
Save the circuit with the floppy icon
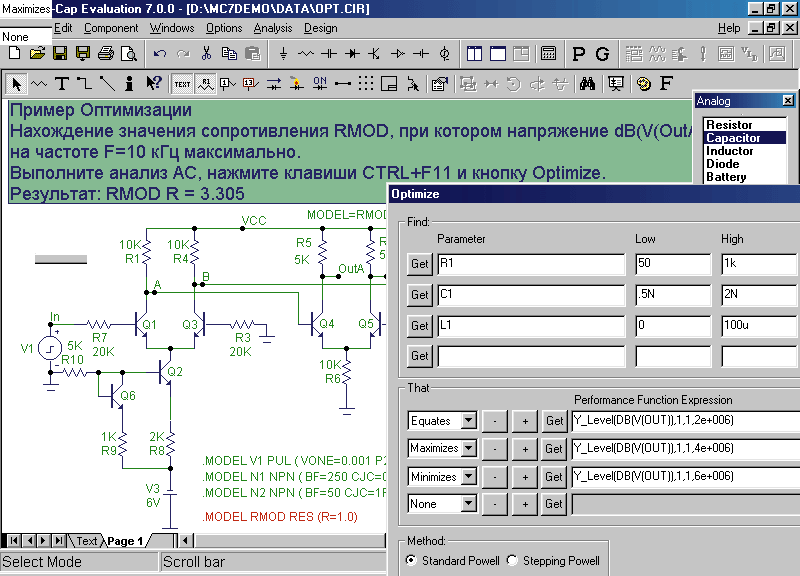point(60,54)
